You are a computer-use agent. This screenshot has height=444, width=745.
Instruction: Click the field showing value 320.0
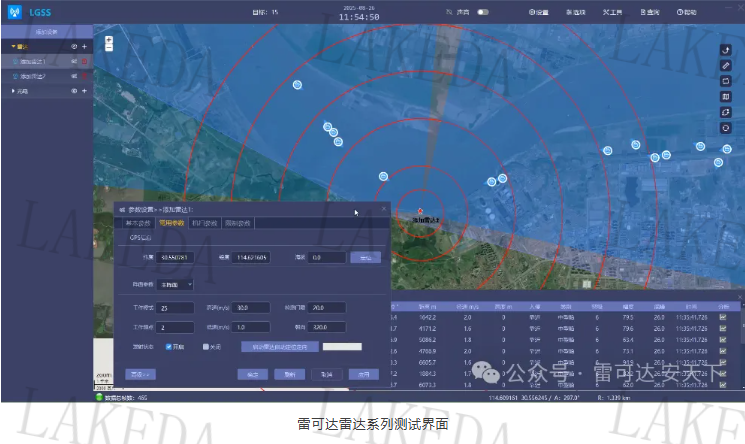point(327,327)
